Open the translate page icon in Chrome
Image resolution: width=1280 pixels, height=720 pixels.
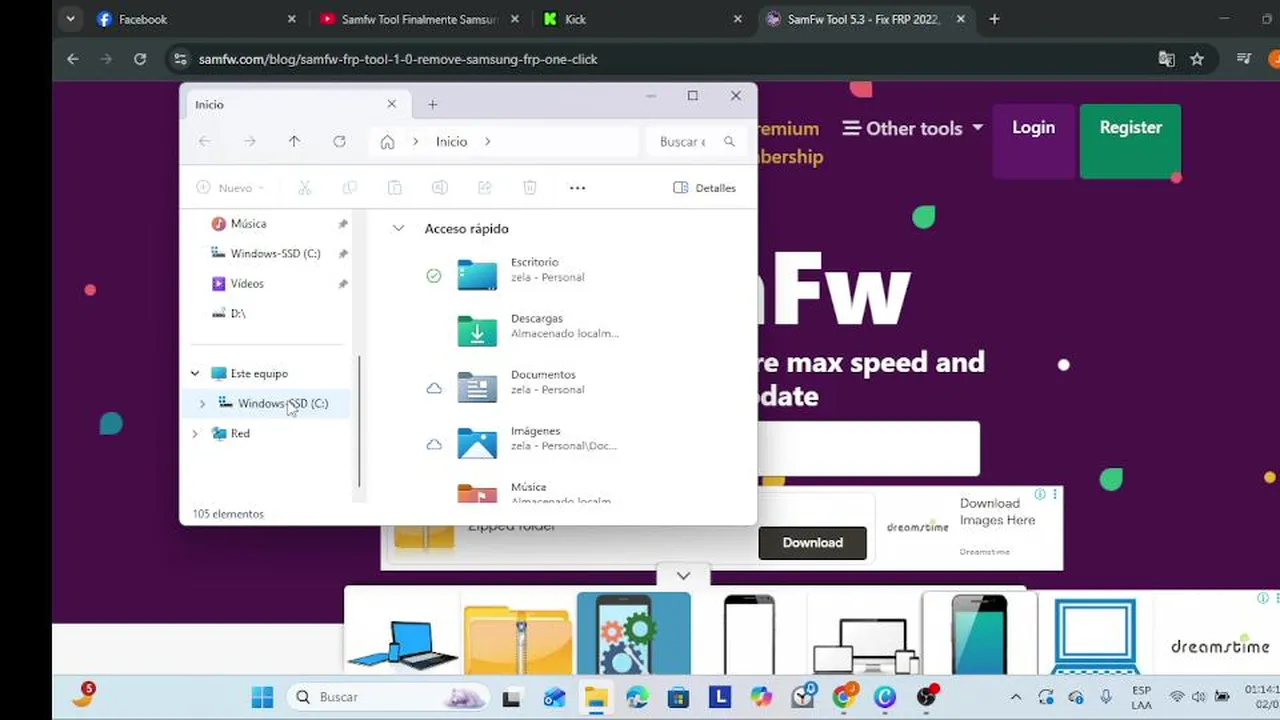click(1166, 59)
